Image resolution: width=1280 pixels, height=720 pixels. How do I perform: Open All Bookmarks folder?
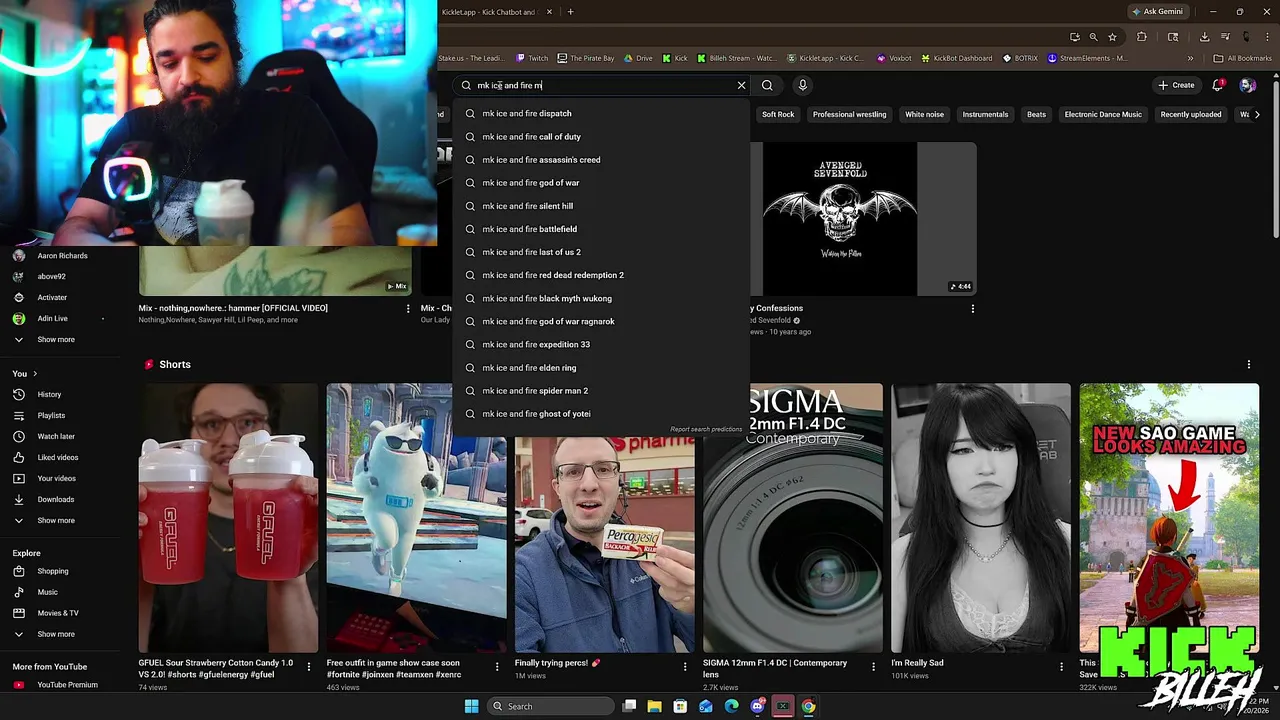click(x=1242, y=58)
